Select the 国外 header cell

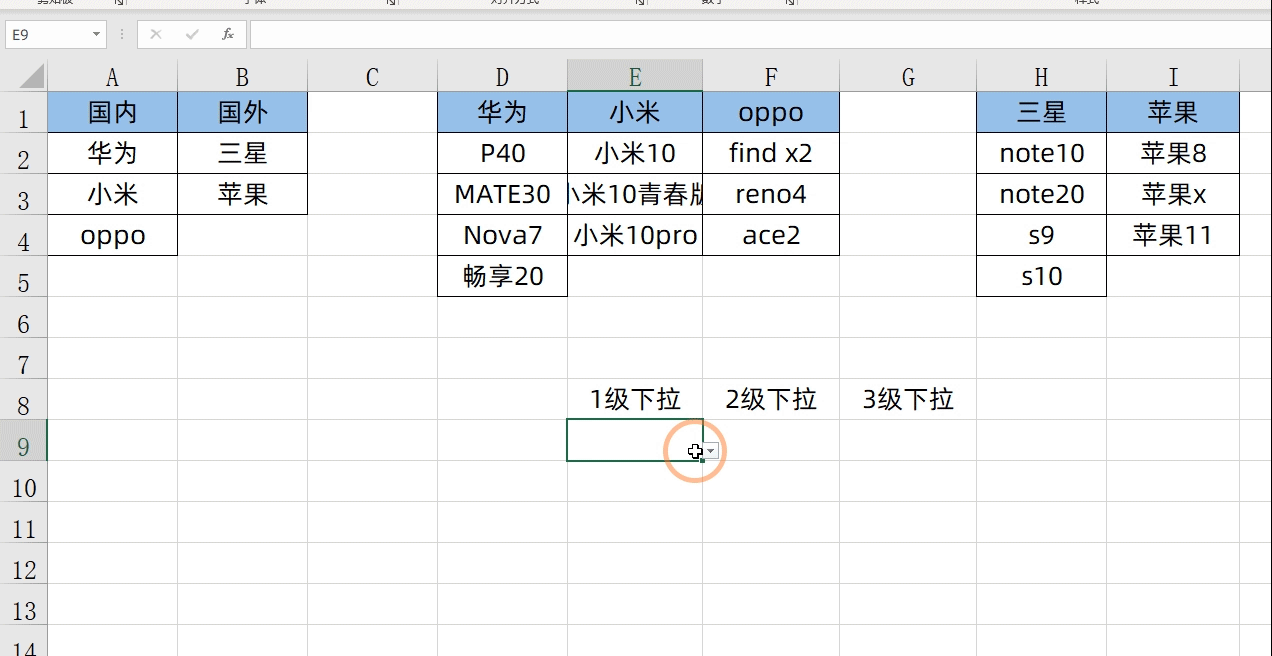coord(242,112)
